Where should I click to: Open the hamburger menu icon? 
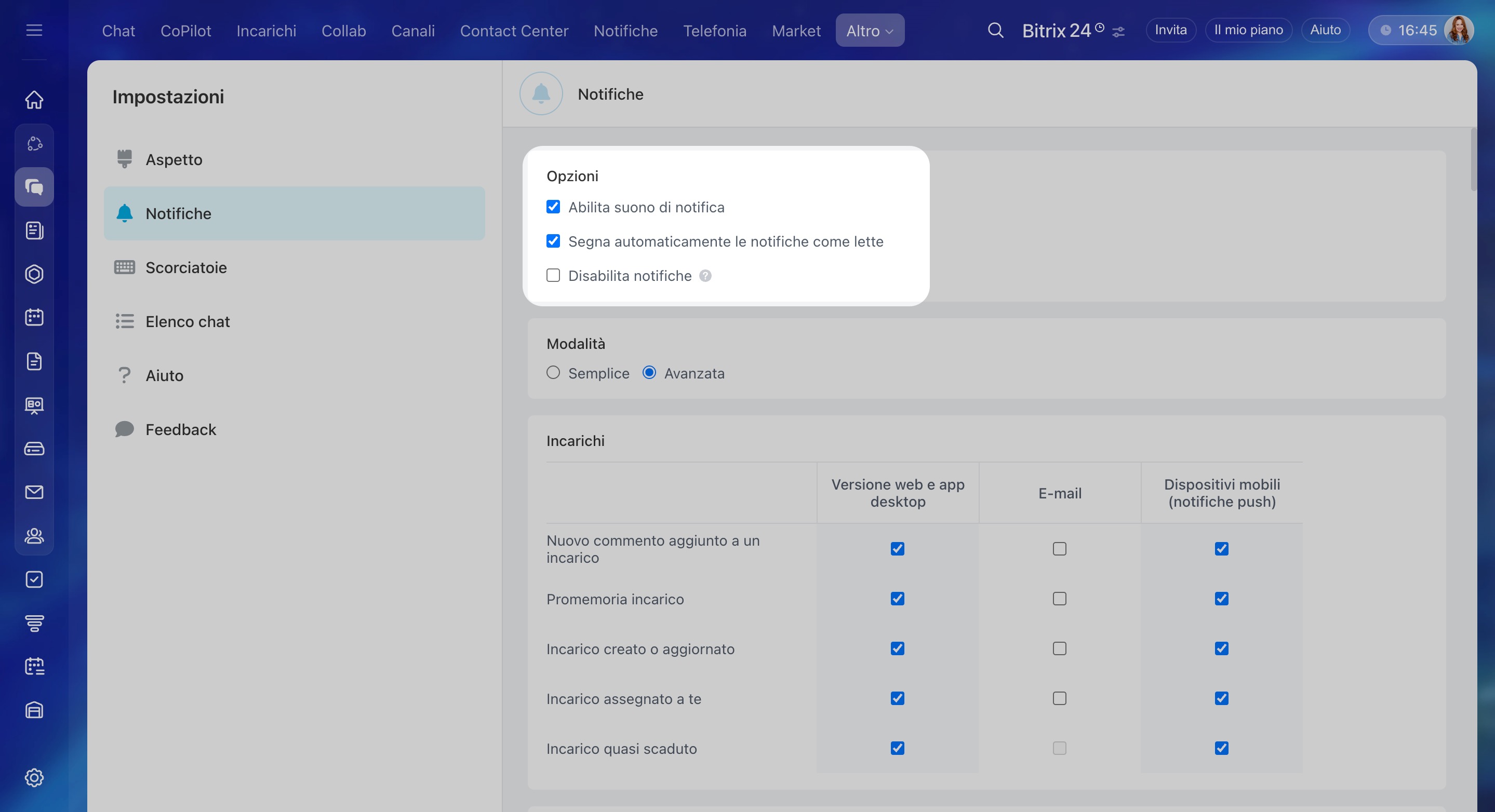34,30
